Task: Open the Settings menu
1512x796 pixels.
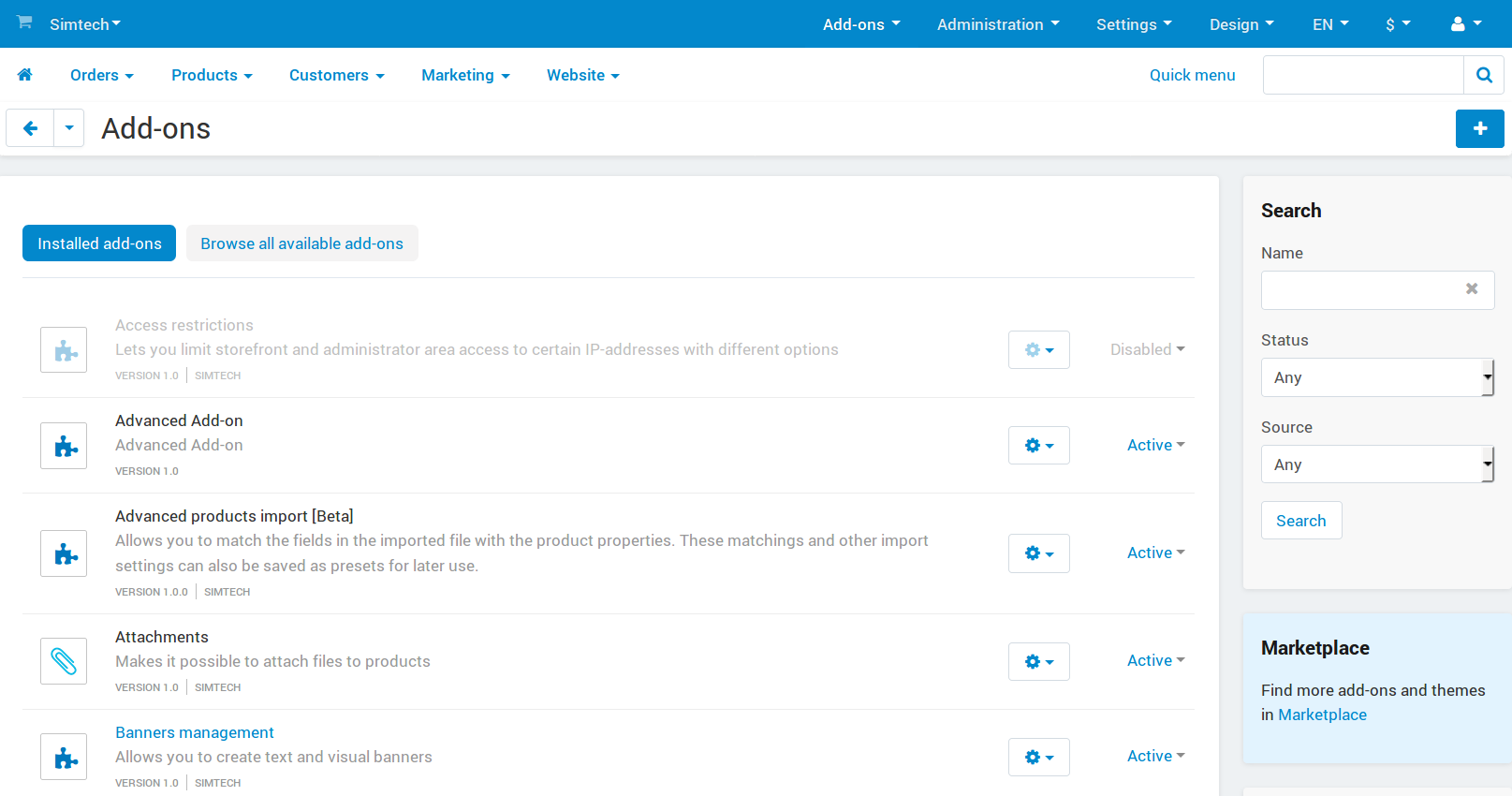Action: [1134, 24]
